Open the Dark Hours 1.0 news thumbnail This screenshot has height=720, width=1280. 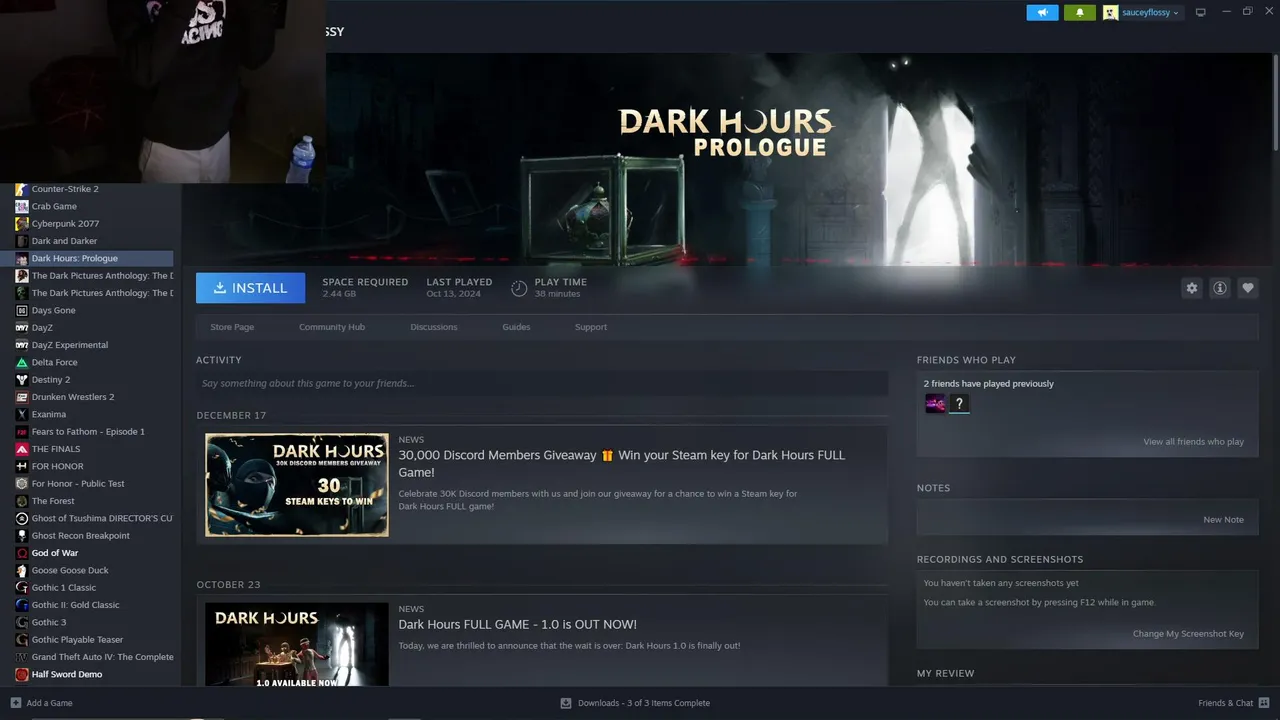(x=297, y=644)
